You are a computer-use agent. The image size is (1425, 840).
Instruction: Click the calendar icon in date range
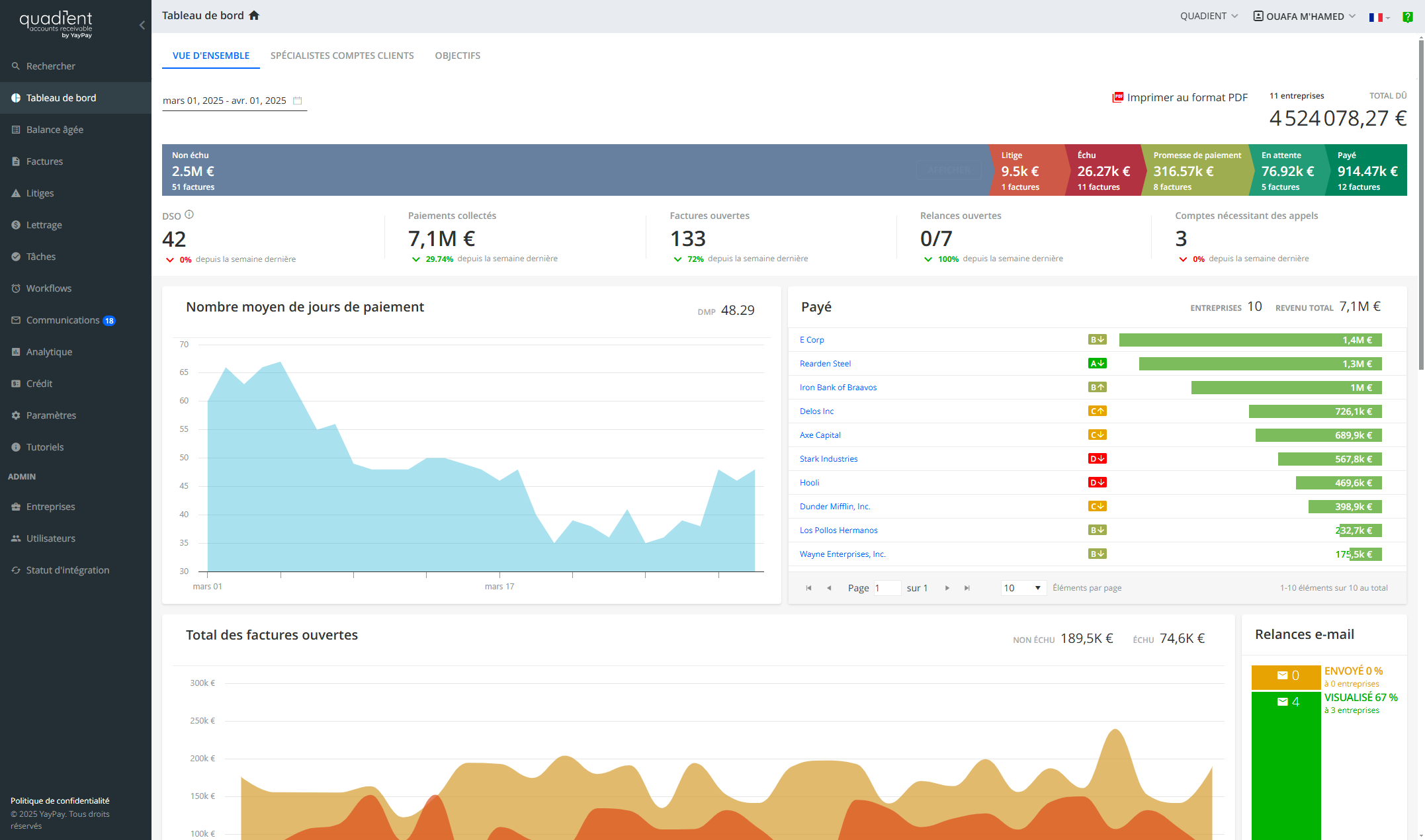pos(298,101)
